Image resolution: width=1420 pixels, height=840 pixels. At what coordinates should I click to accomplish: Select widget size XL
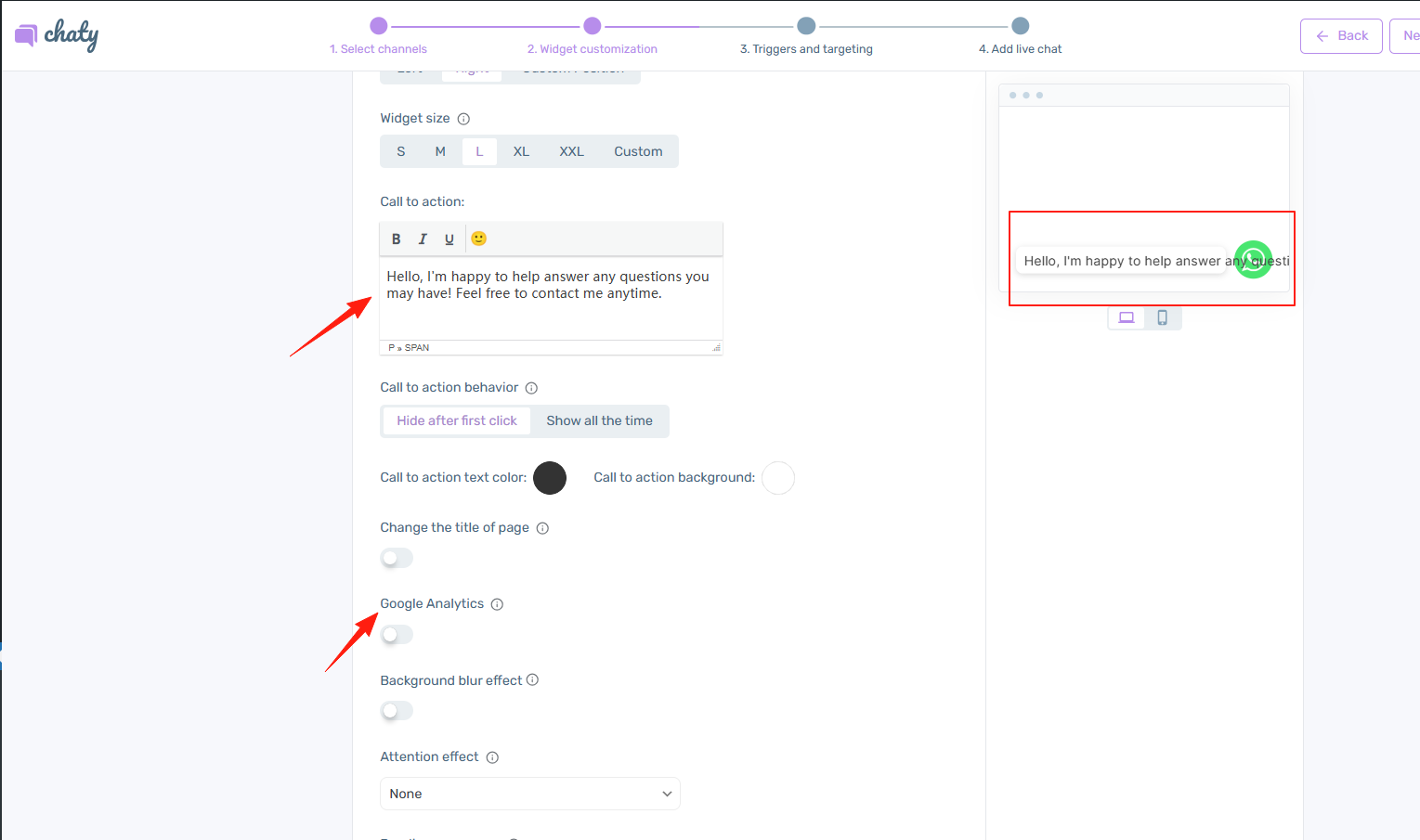(x=521, y=151)
